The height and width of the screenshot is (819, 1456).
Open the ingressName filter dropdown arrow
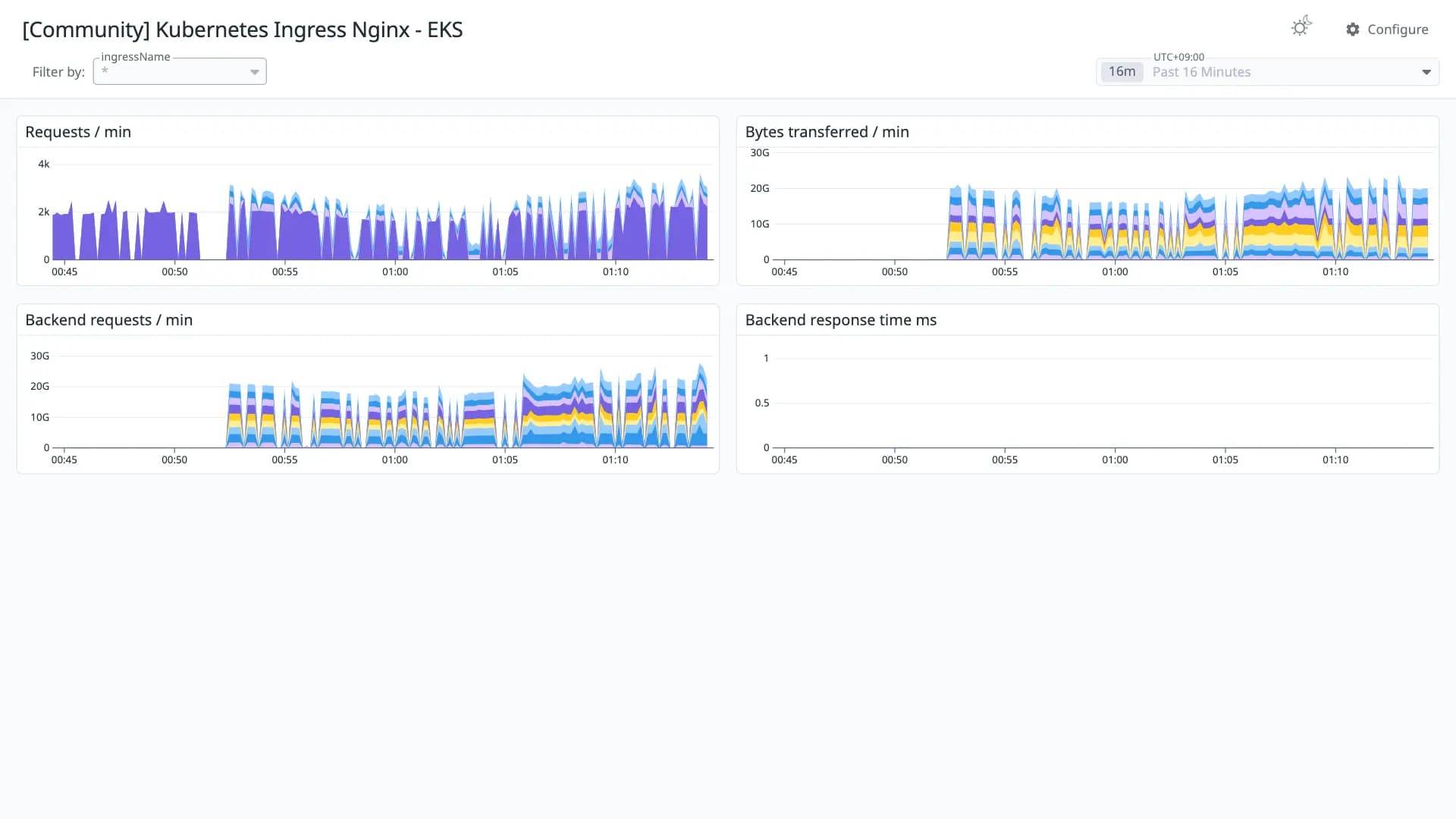tap(255, 72)
